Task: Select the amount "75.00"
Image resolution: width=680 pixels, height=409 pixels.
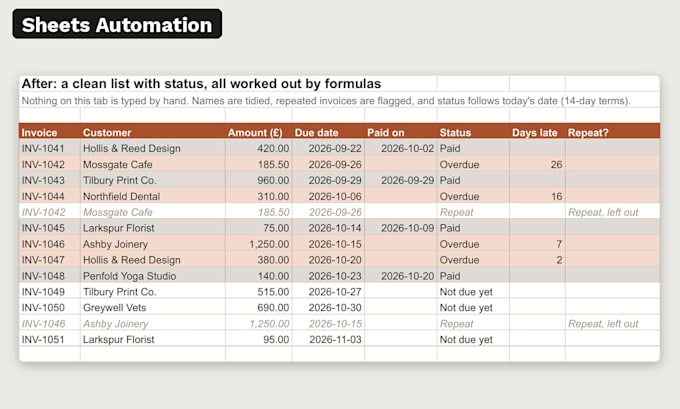Action: coord(276,228)
